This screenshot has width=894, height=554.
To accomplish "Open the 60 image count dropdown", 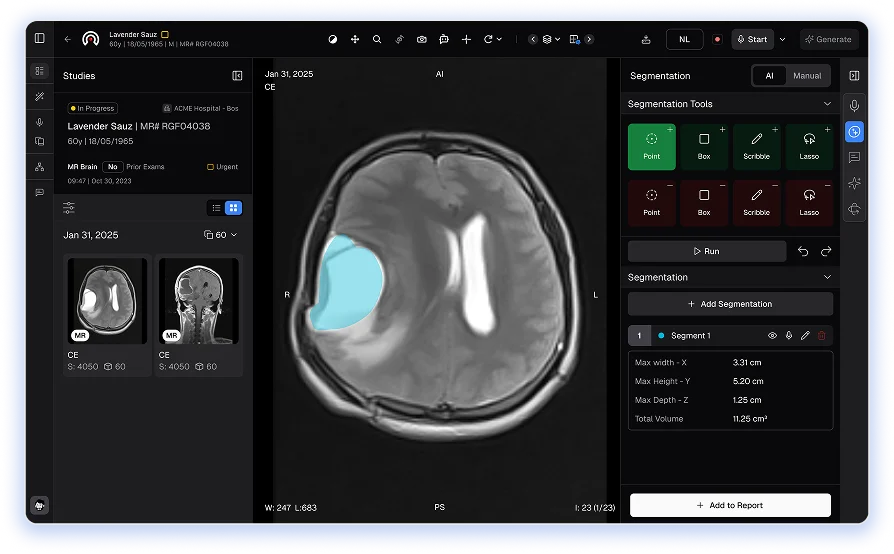I will [220, 235].
